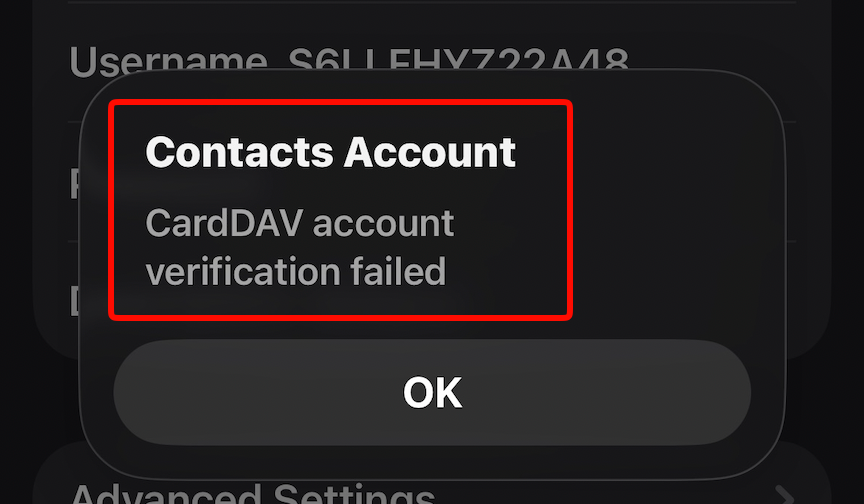The image size is (864, 504).
Task: Tap the word Settings in bottom row
Action: (x=354, y=495)
